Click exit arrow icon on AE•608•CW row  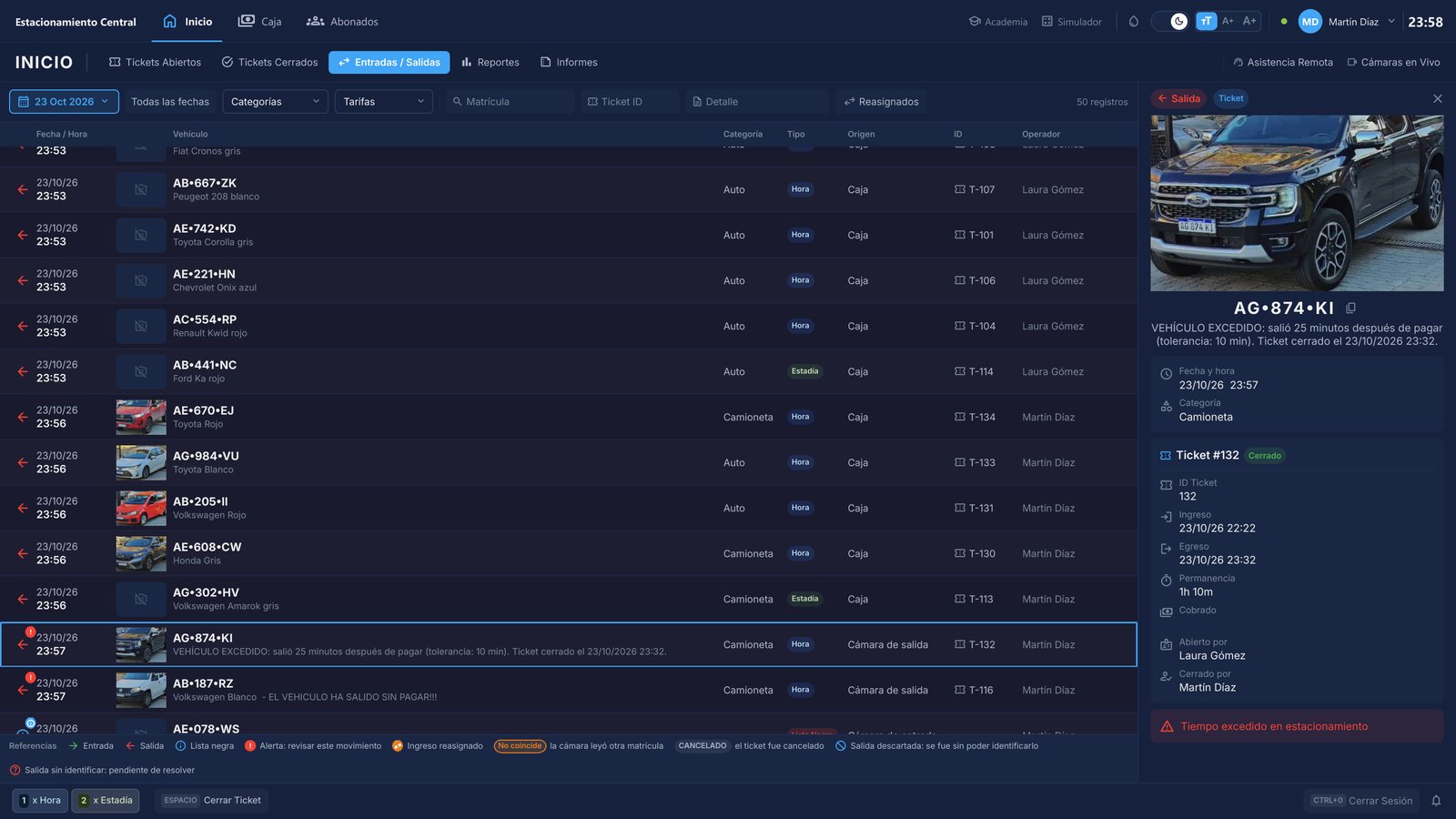(22, 553)
